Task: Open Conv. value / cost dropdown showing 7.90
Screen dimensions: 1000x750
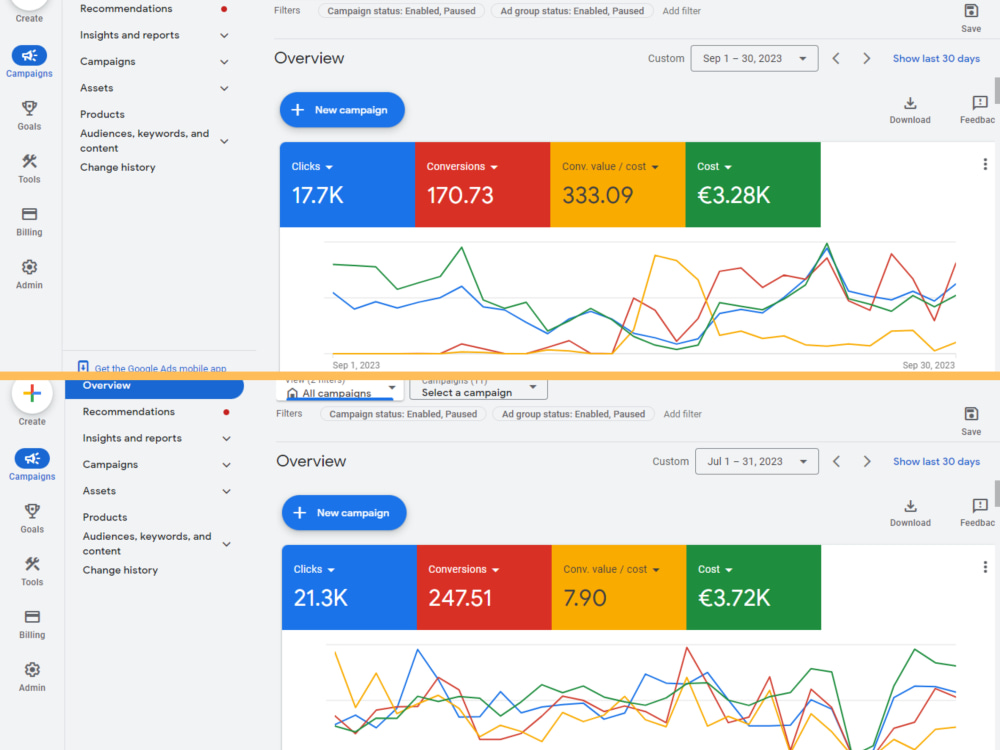Action: click(611, 570)
